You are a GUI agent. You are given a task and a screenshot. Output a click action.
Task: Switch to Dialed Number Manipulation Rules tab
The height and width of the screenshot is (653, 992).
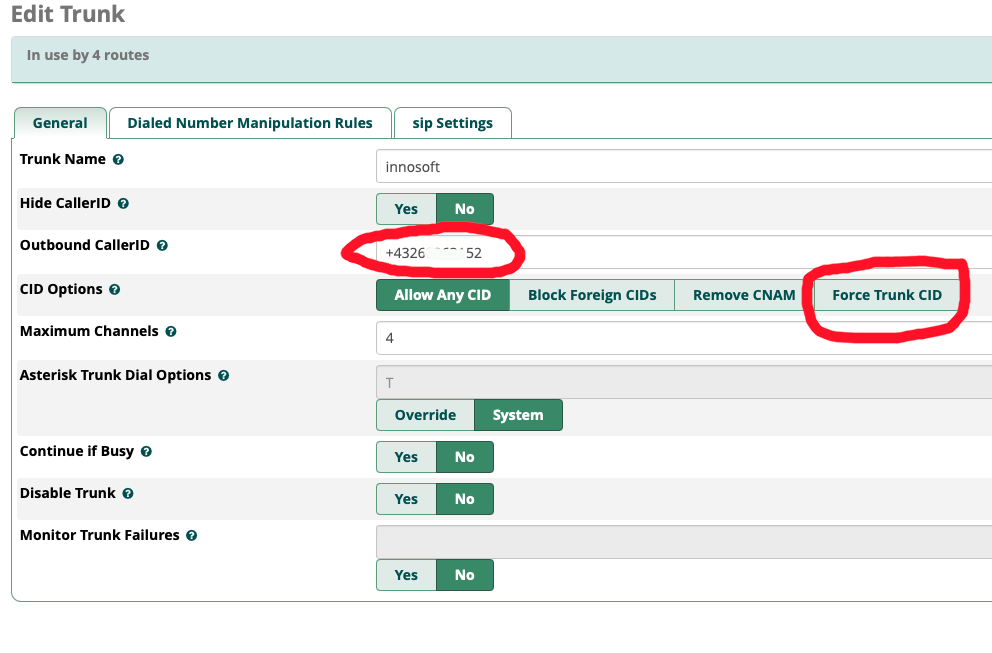coord(250,123)
